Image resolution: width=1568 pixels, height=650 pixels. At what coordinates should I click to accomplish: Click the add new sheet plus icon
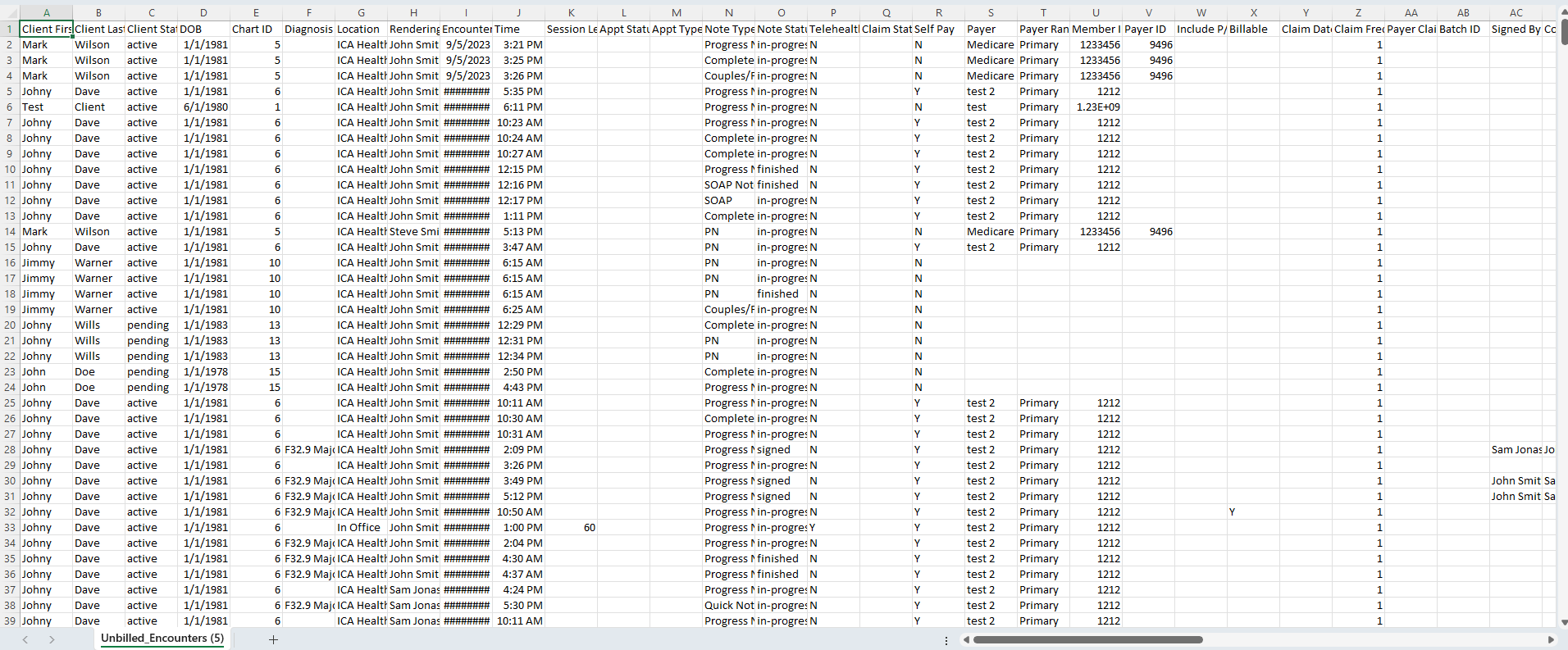[x=273, y=639]
